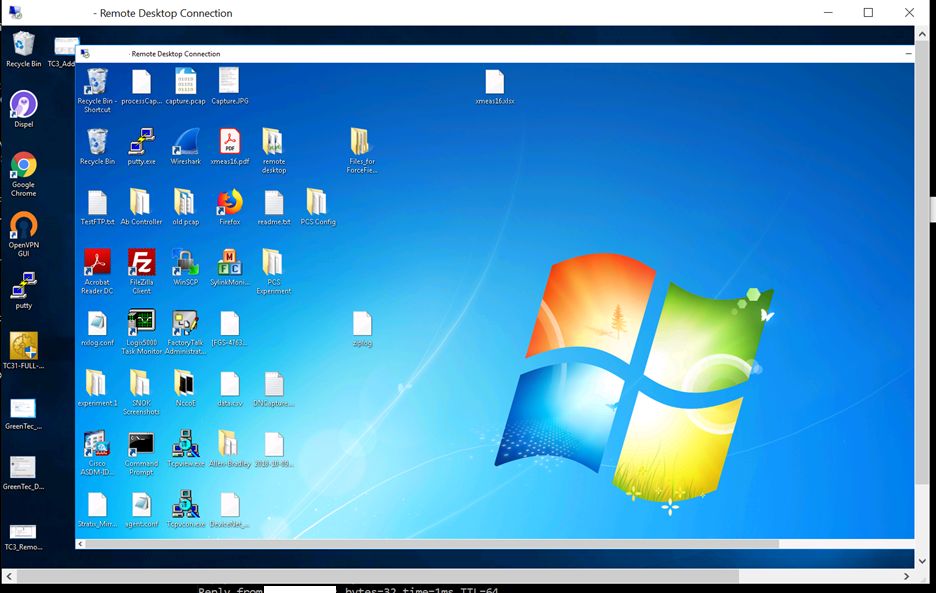Open the Command Prompt shortcut
Screen dimensions: 936x593
point(141,452)
